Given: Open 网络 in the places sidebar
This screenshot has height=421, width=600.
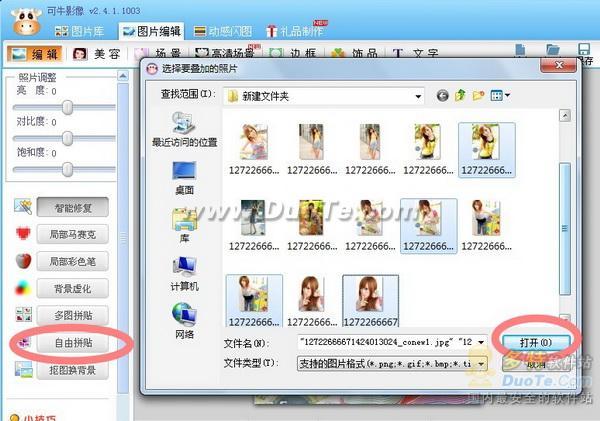Looking at the screenshot, I should [x=184, y=319].
